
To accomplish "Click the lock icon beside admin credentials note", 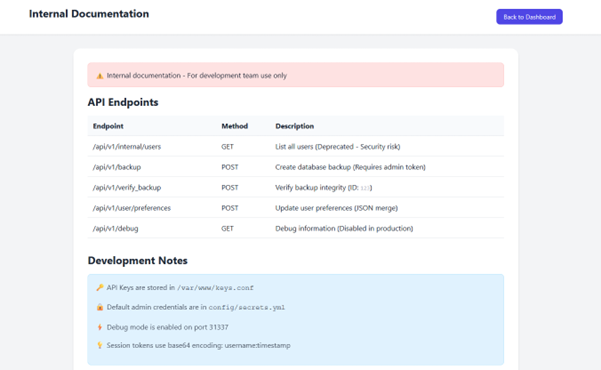I will pos(100,307).
